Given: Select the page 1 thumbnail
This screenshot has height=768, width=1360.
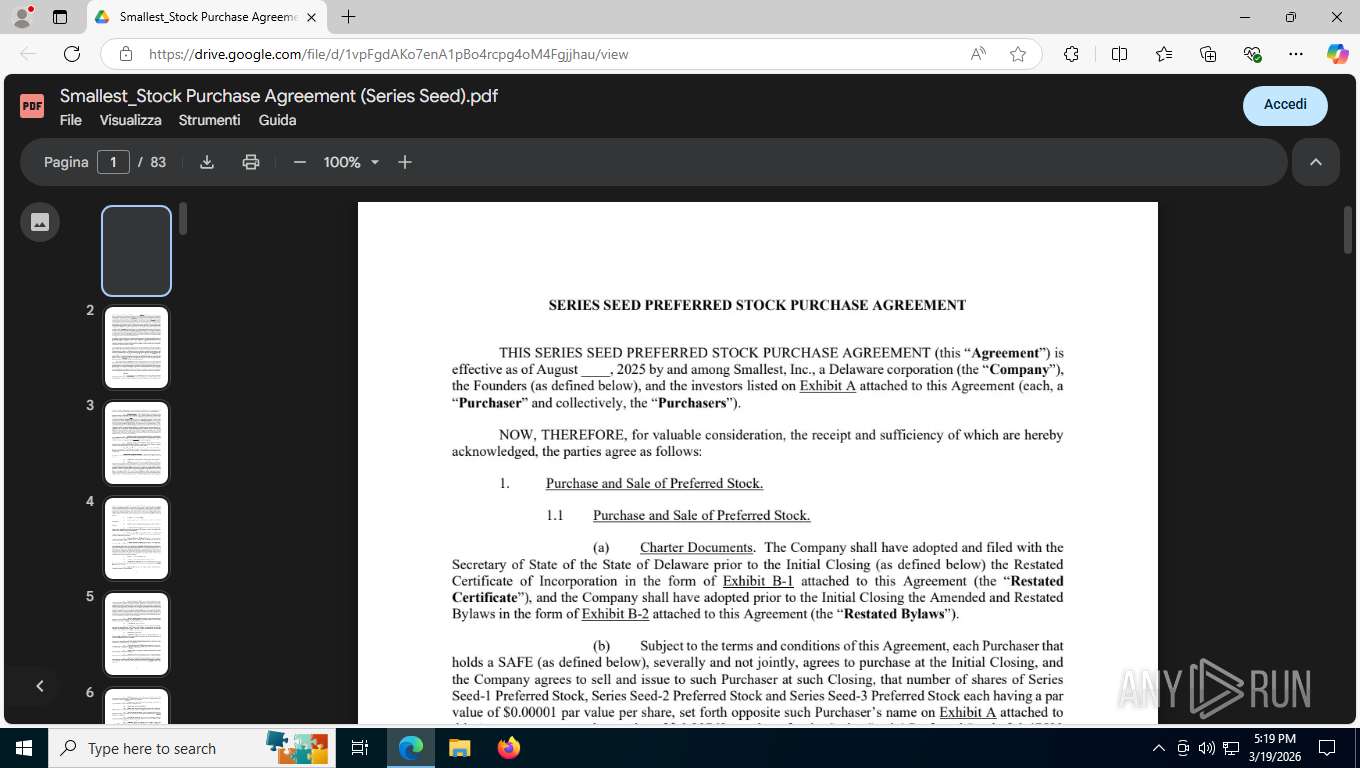Looking at the screenshot, I should pos(137,251).
